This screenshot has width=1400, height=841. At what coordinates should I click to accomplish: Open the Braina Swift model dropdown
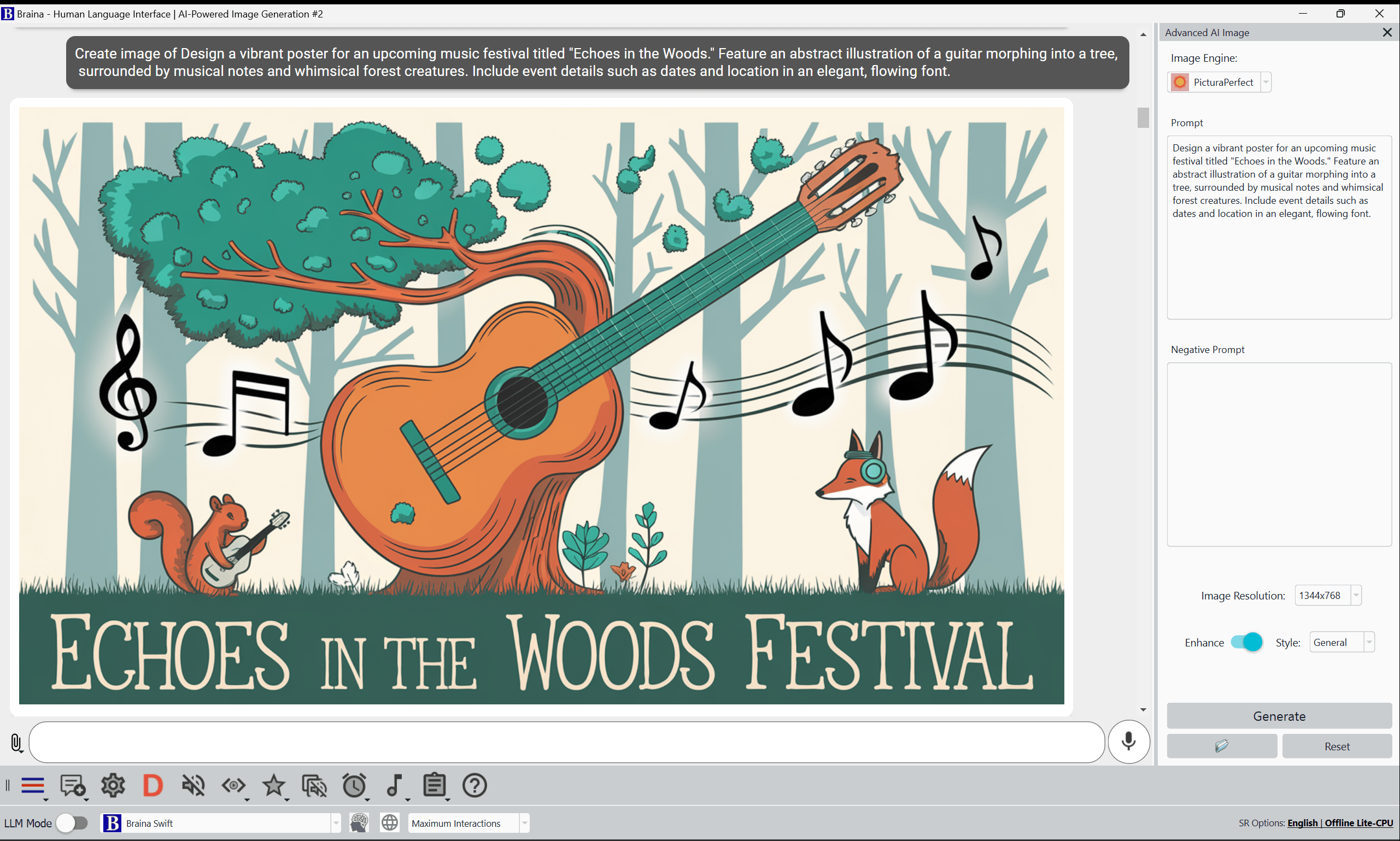coord(221,823)
